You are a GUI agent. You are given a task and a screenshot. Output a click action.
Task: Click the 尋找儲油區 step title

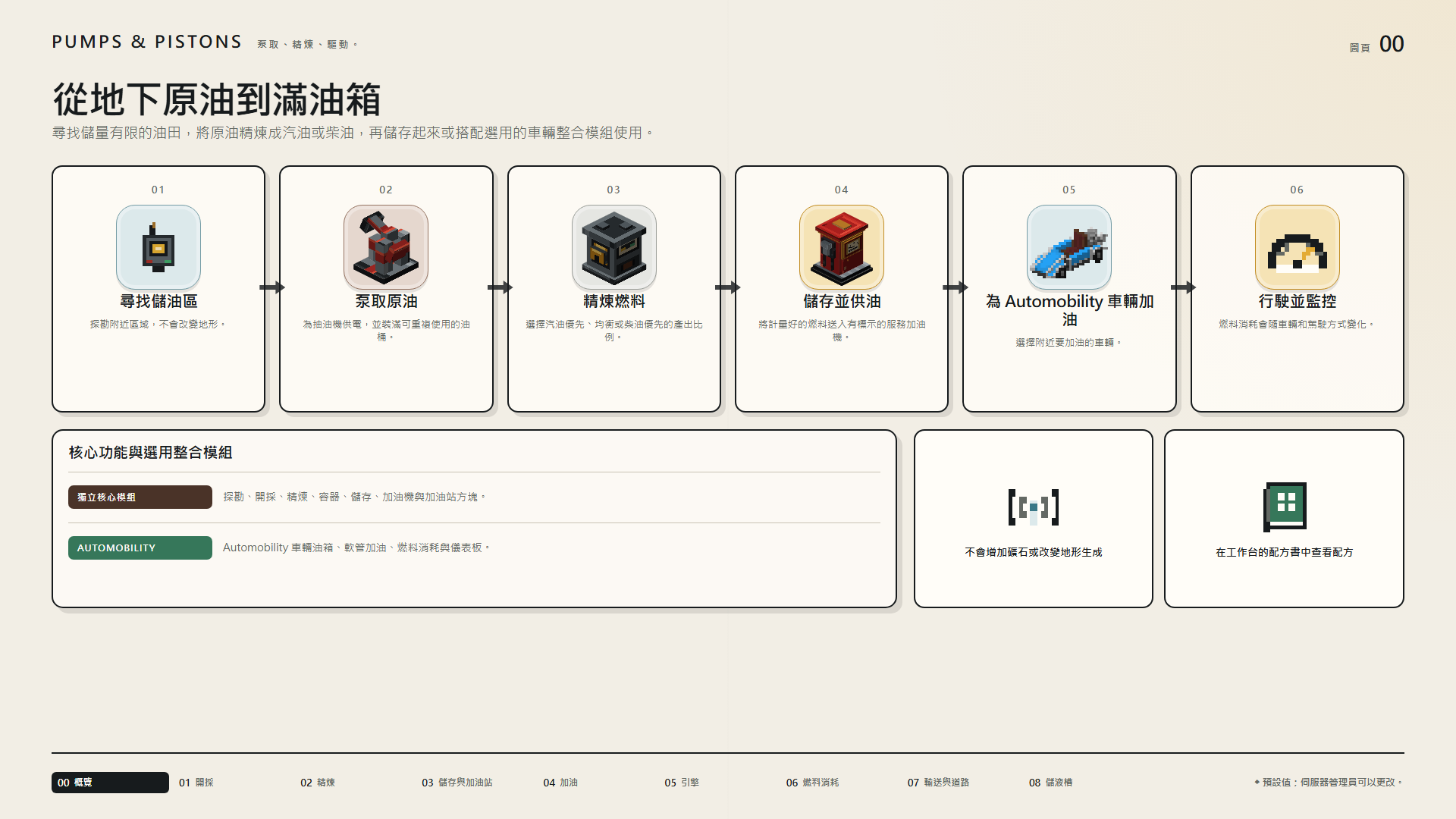point(158,301)
